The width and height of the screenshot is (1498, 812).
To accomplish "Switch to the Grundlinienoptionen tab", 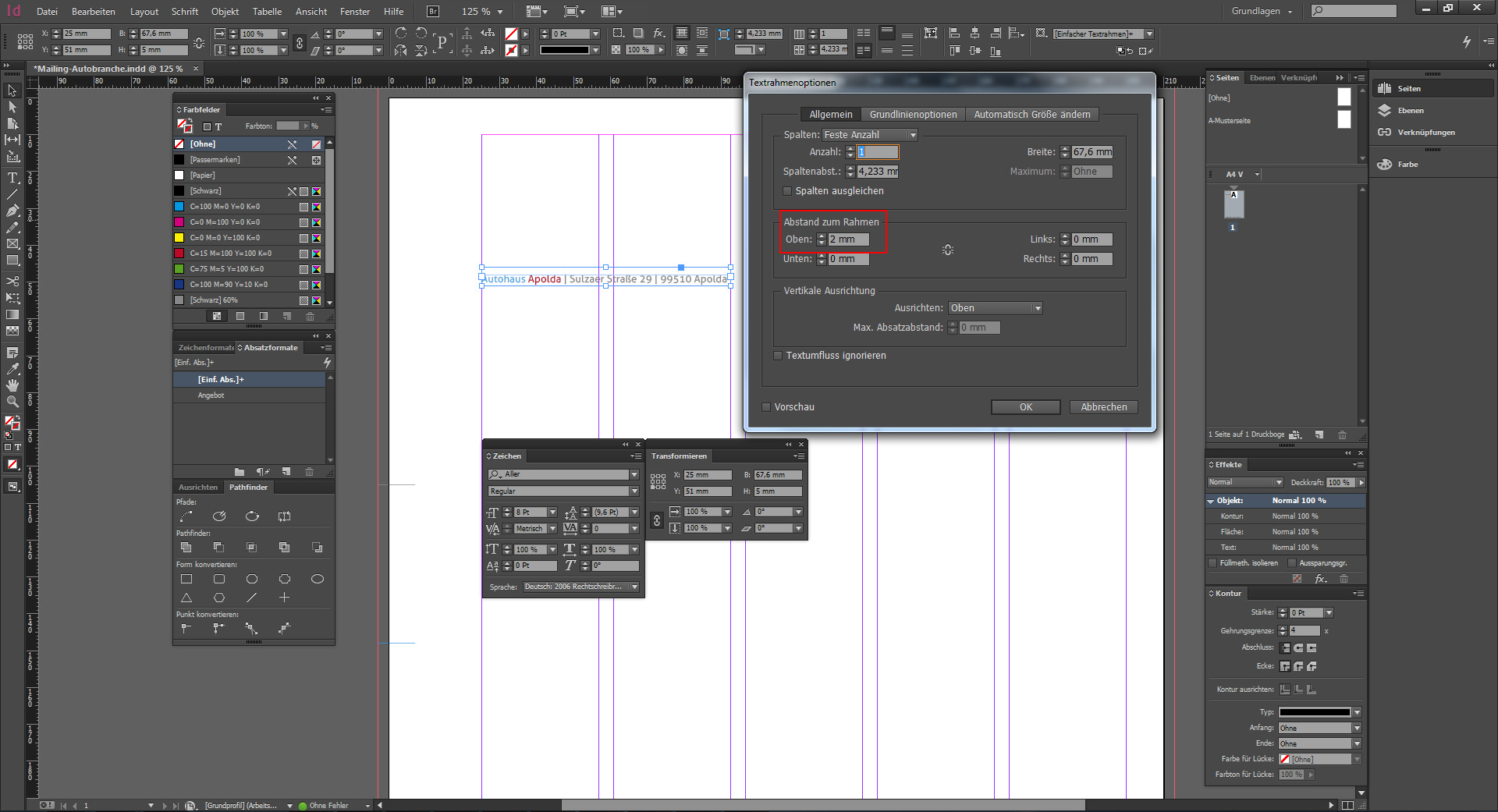I will [x=913, y=115].
